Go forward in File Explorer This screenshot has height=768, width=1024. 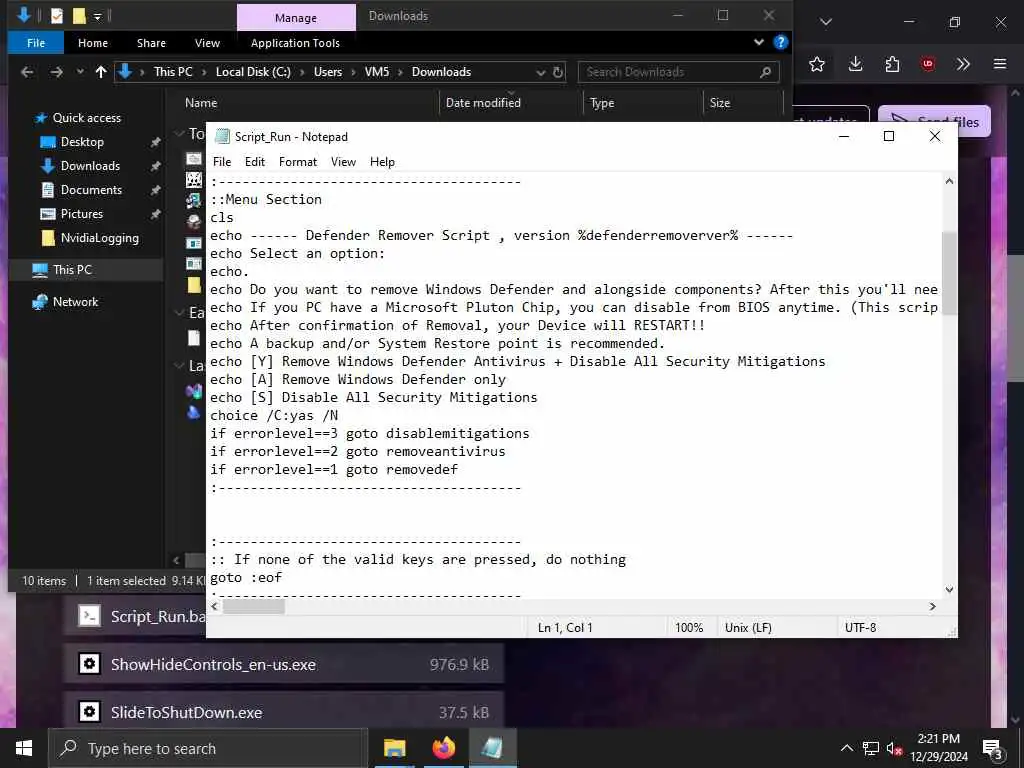[x=57, y=72]
